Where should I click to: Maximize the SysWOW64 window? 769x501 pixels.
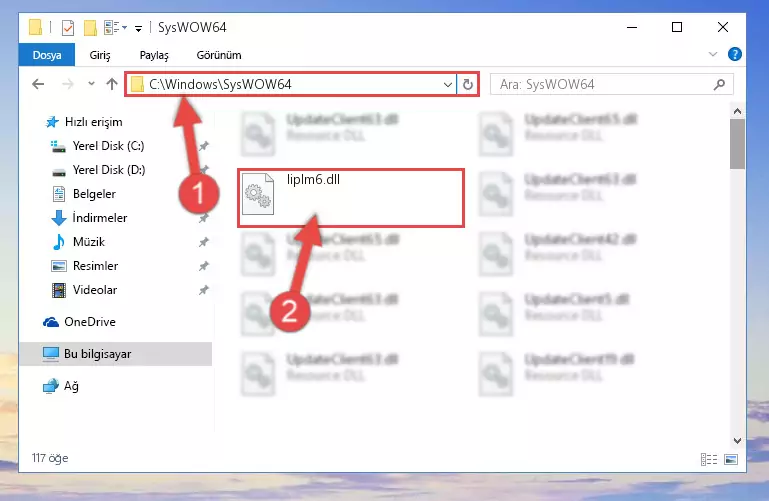coord(677,27)
